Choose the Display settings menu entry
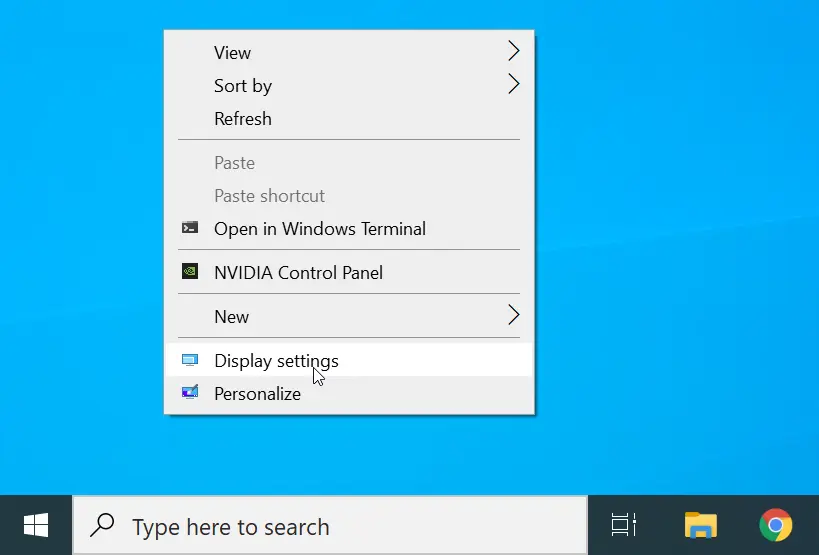The height and width of the screenshot is (555, 819). (x=276, y=360)
